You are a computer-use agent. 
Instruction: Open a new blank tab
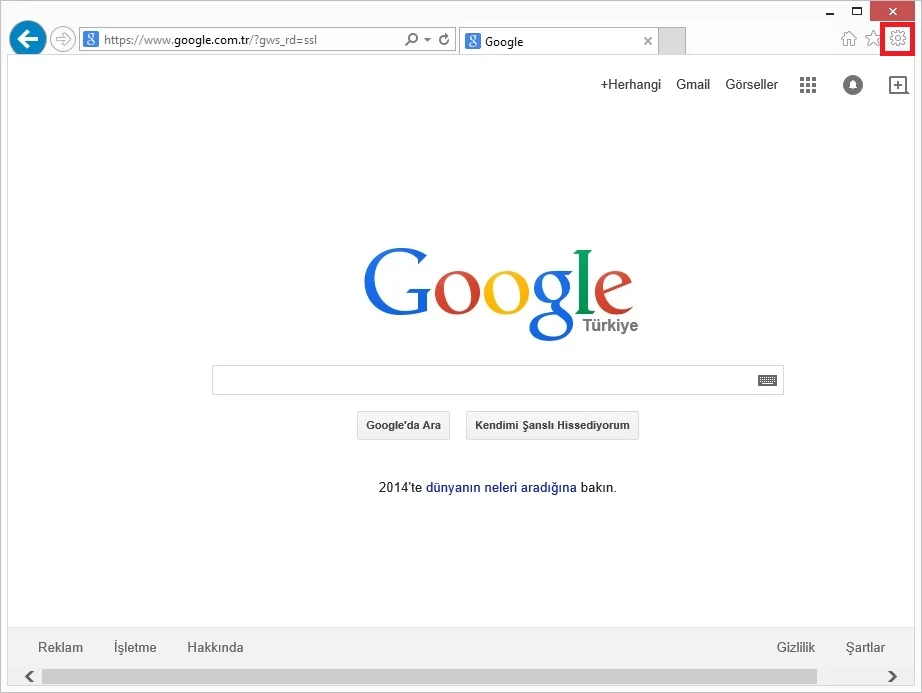[x=672, y=41]
